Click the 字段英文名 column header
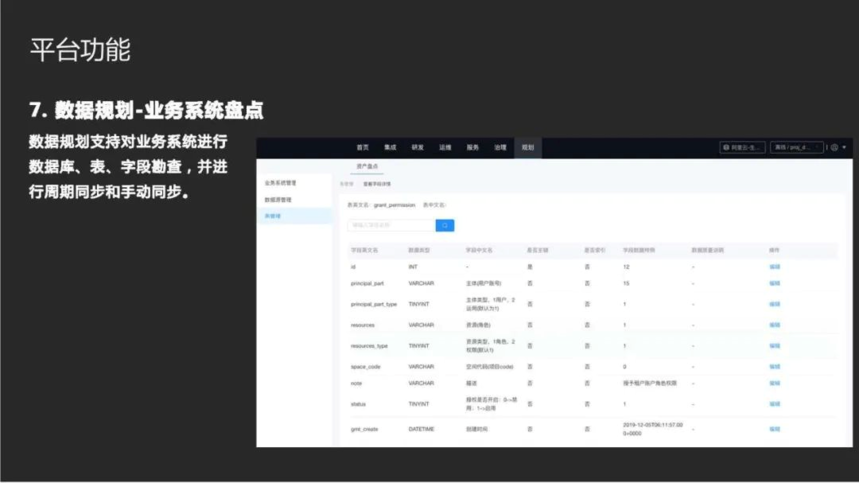Image resolution: width=859 pixels, height=483 pixels. (364, 250)
